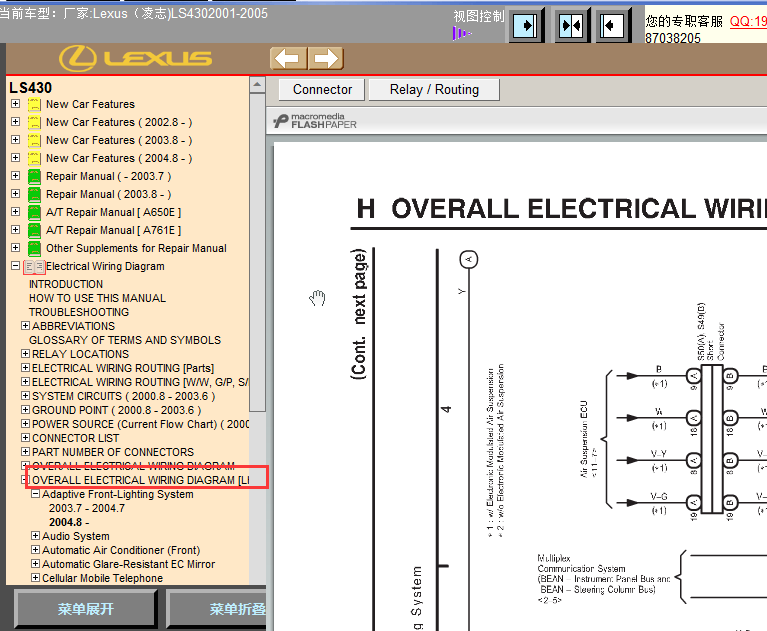Select the 2003.7 - 2004.7 diagram entry
Image resolution: width=767 pixels, height=631 pixels.
[x=87, y=508]
